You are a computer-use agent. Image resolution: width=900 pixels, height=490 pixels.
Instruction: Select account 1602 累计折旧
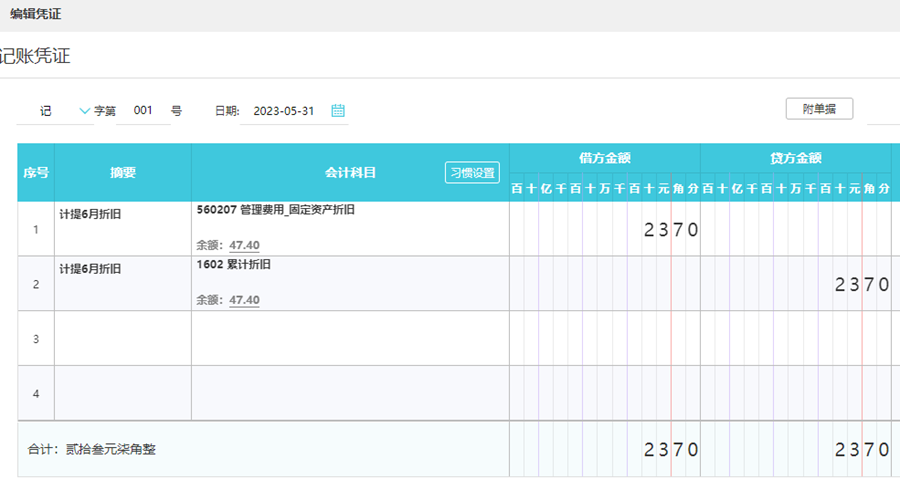[233, 265]
